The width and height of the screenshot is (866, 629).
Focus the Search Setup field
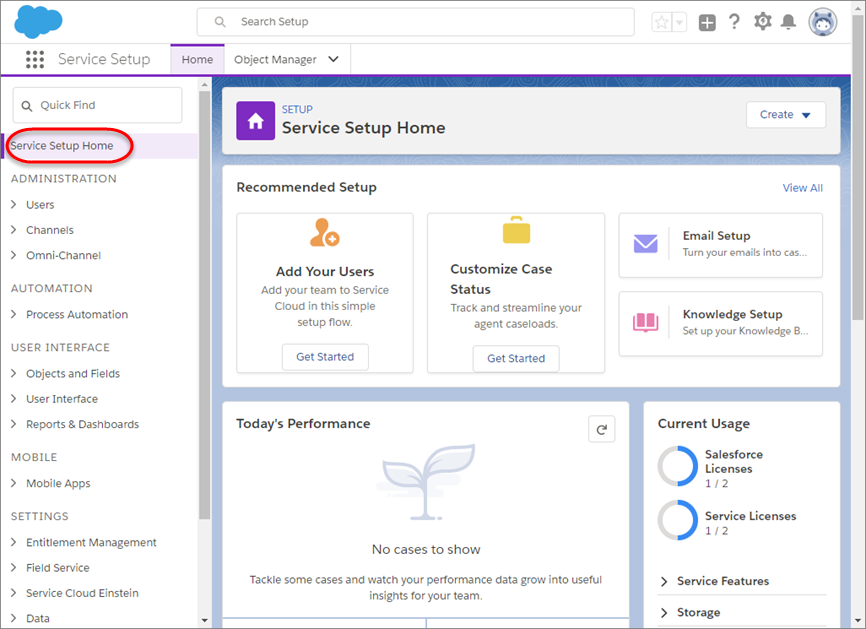pos(415,22)
